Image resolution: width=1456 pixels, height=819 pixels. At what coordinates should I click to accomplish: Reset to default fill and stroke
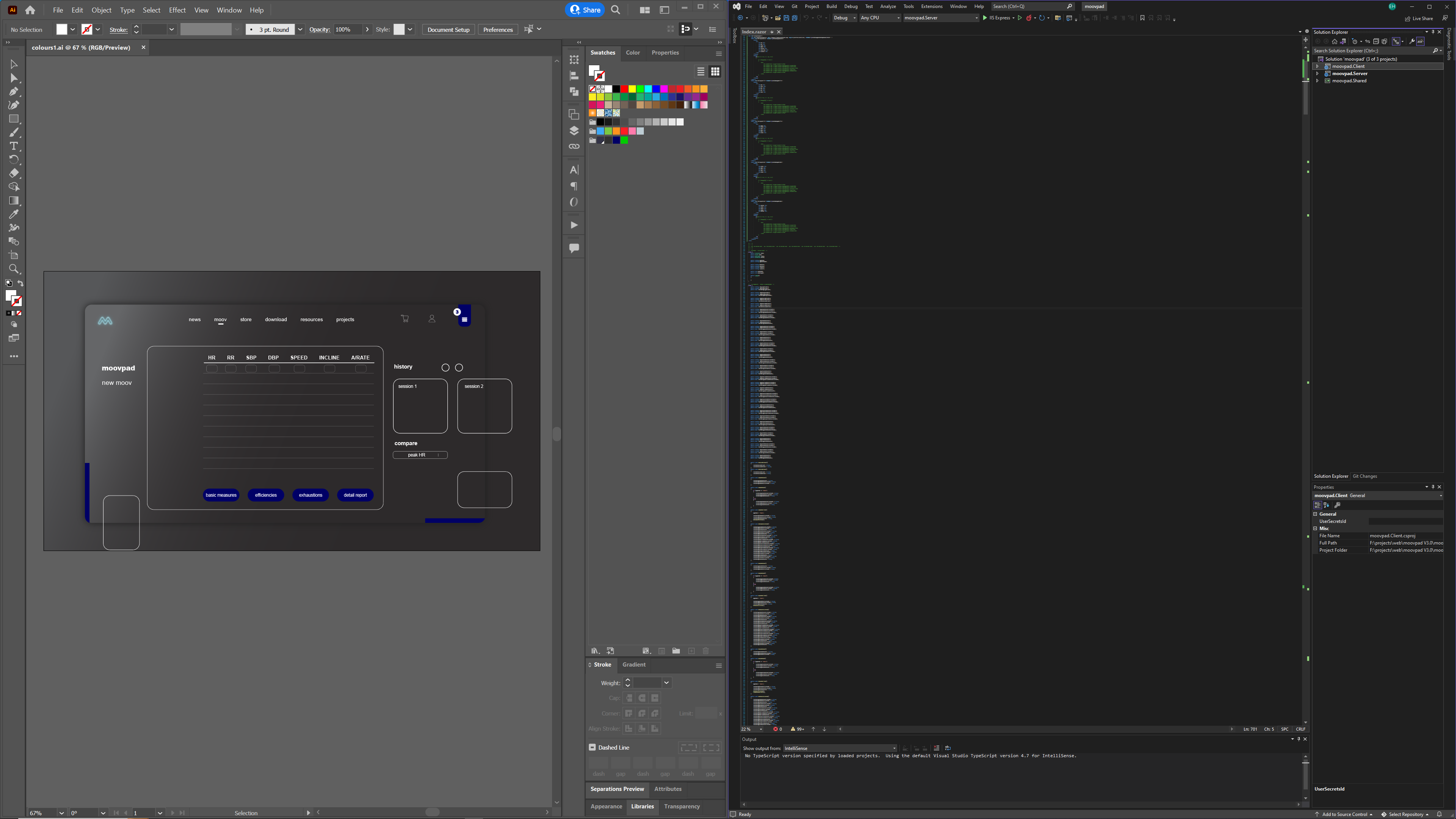pyautogui.click(x=8, y=283)
